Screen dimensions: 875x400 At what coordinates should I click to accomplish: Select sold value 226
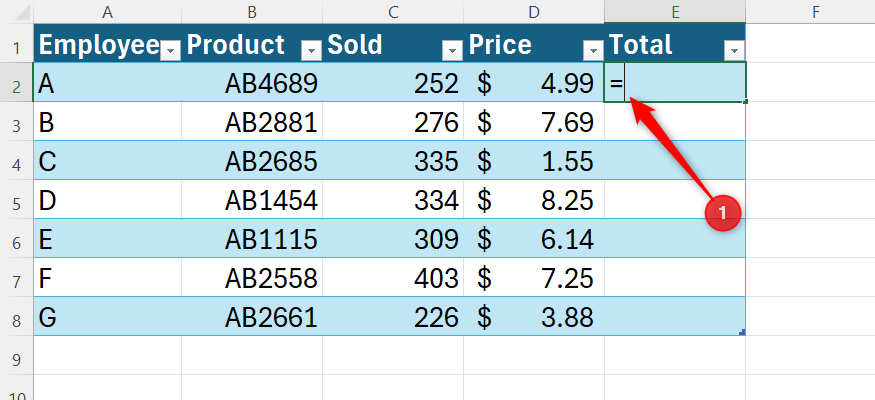tap(393, 316)
